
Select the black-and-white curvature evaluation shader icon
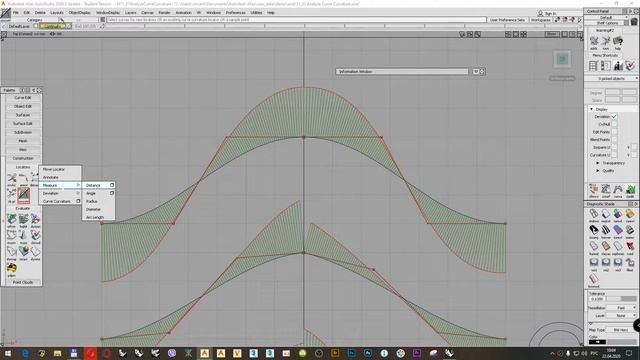pyautogui.click(x=594, y=230)
